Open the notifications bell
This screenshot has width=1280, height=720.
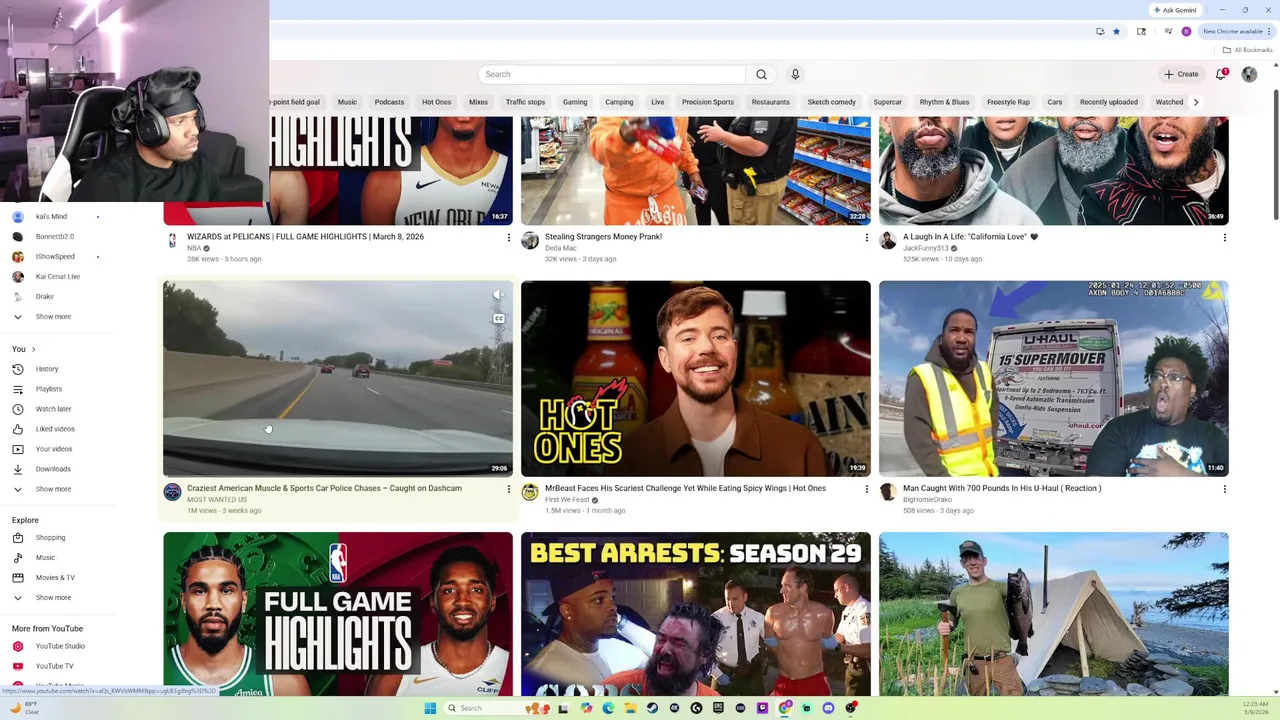click(1221, 74)
